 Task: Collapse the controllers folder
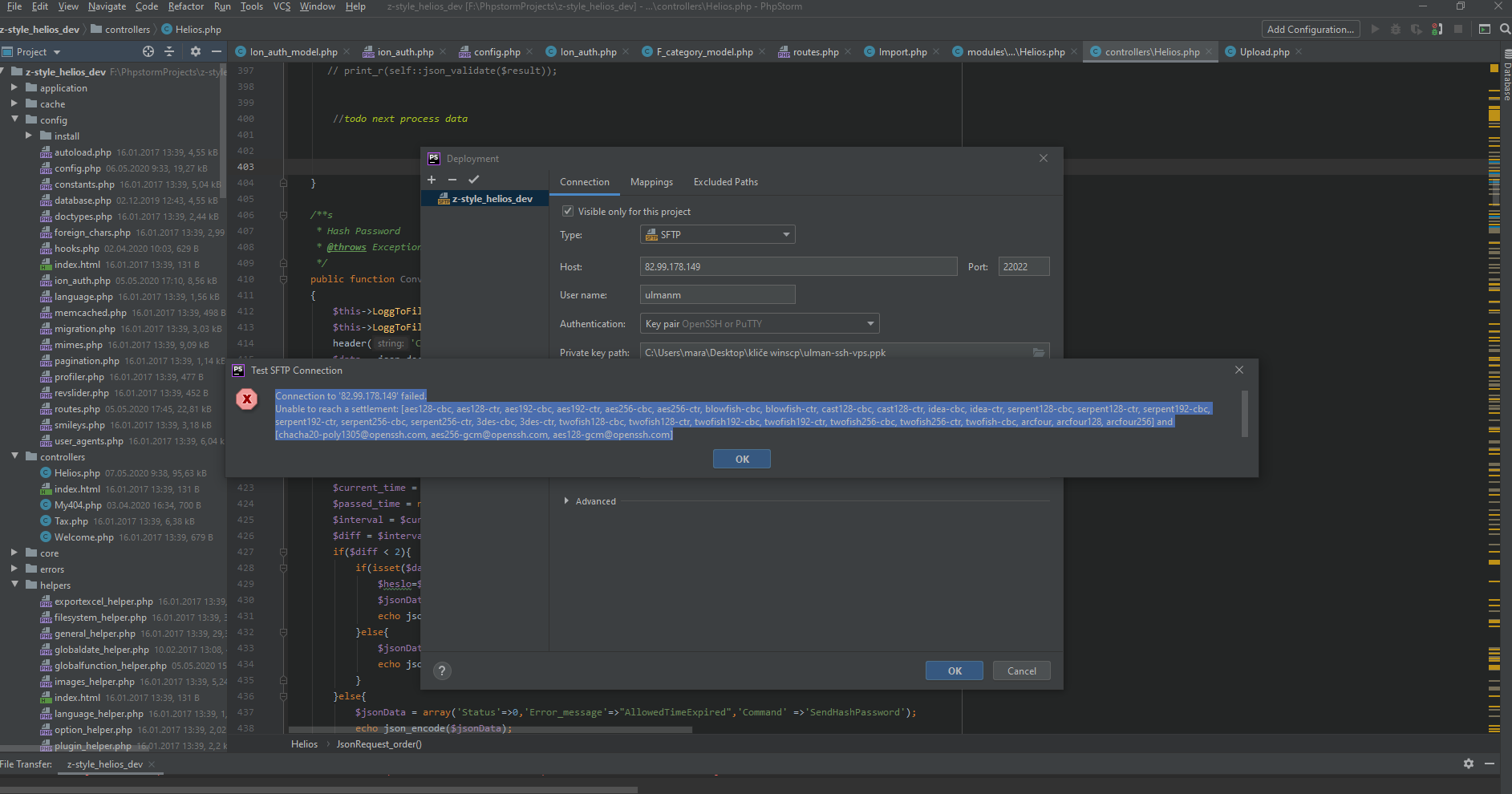click(x=14, y=456)
